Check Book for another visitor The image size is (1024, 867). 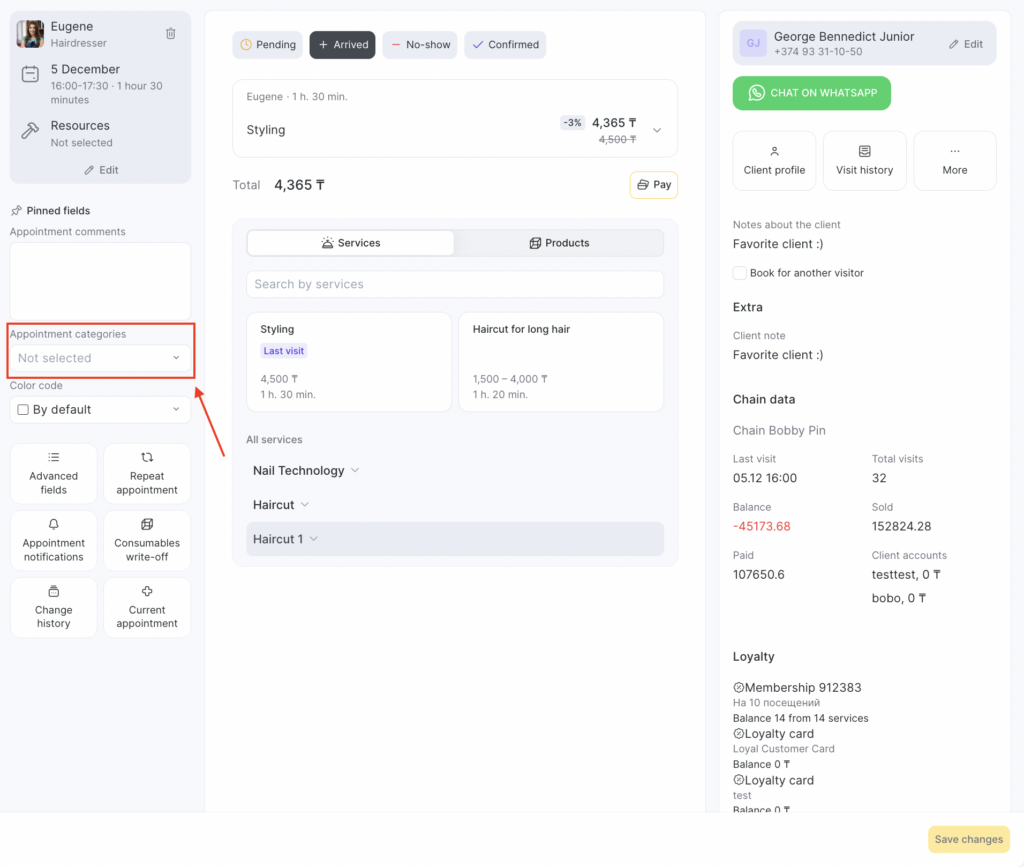740,273
